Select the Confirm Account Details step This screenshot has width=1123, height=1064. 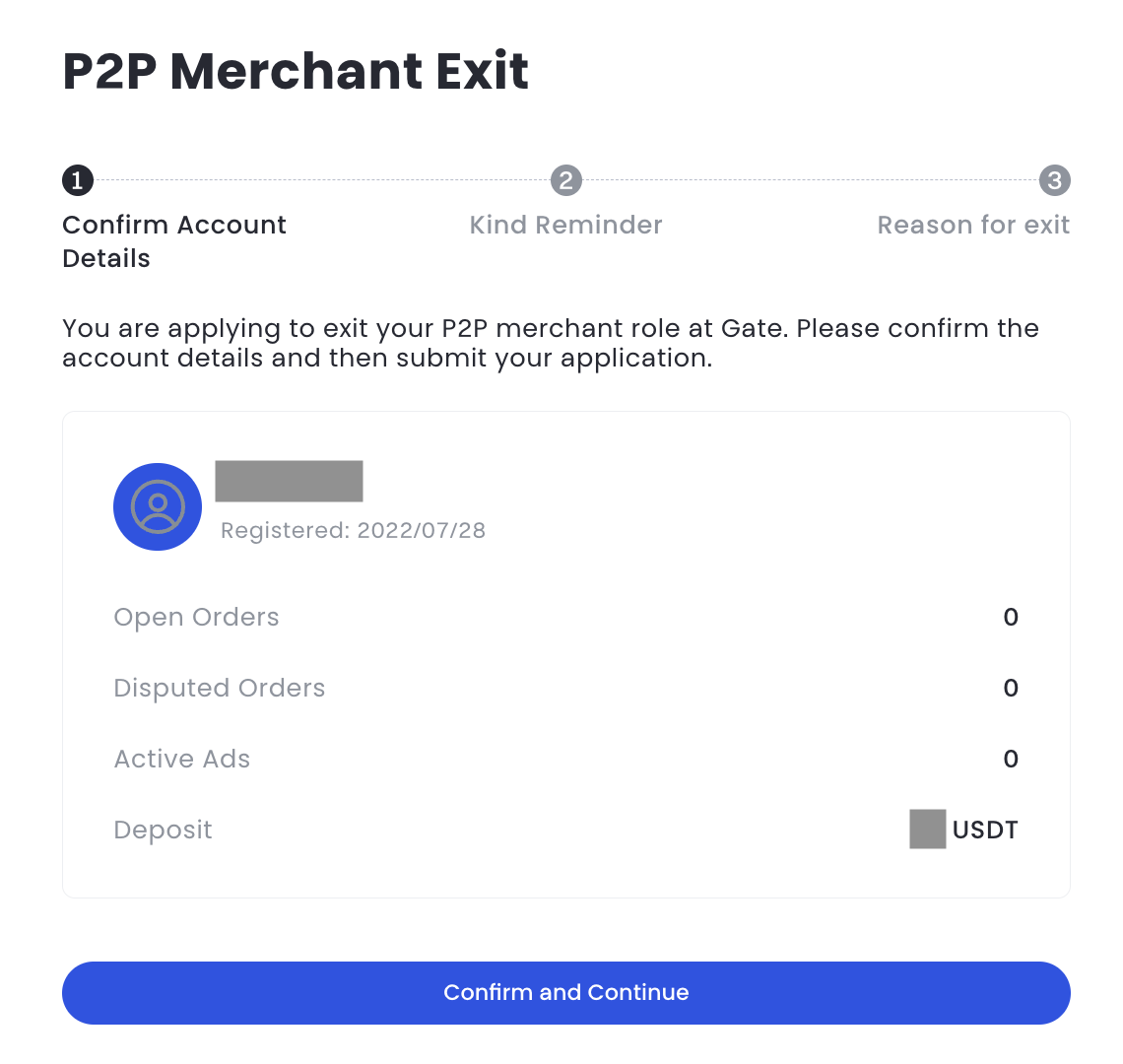pyautogui.click(x=173, y=241)
